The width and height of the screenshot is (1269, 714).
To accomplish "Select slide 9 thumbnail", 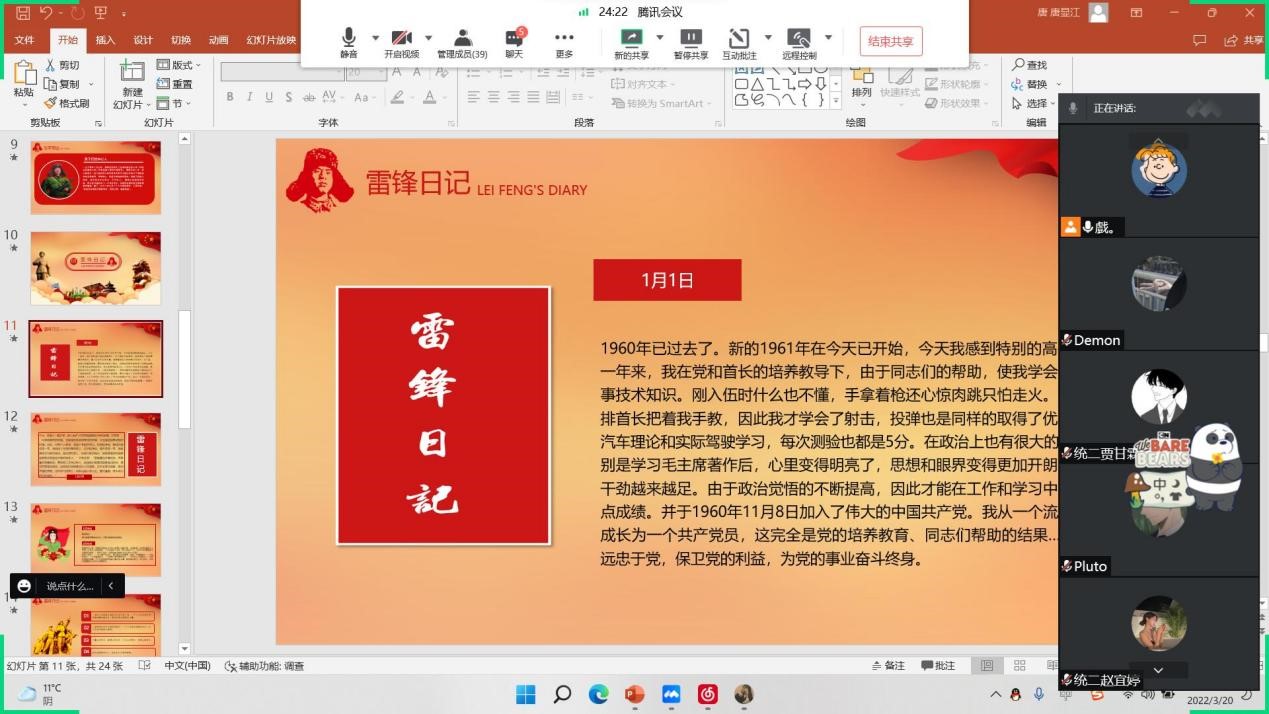I will tap(96, 177).
